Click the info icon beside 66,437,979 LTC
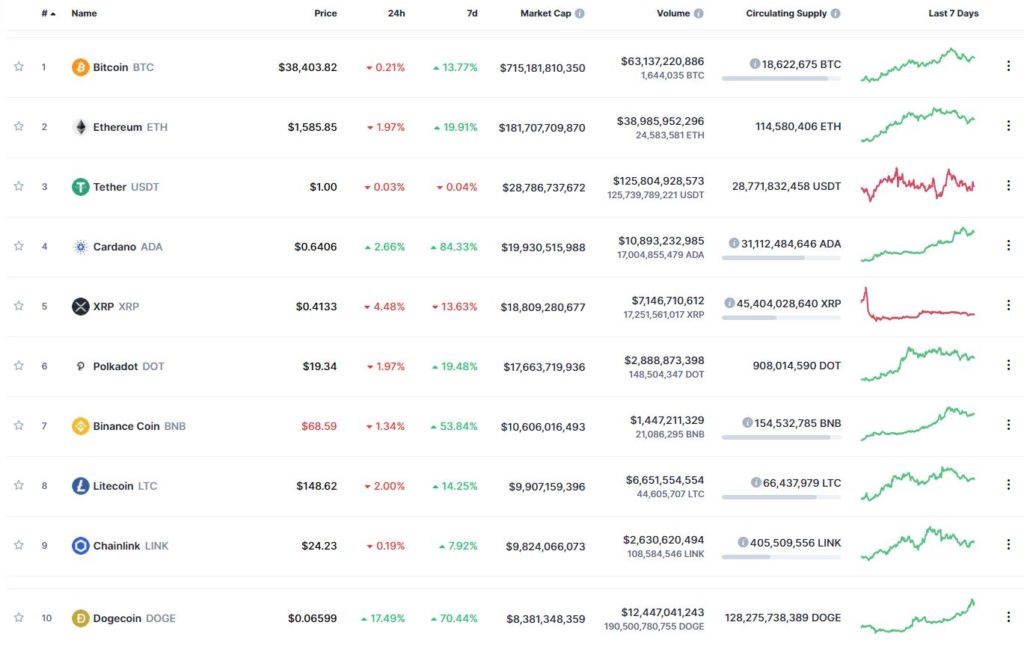Screen dimensions: 1024x646 pos(756,483)
